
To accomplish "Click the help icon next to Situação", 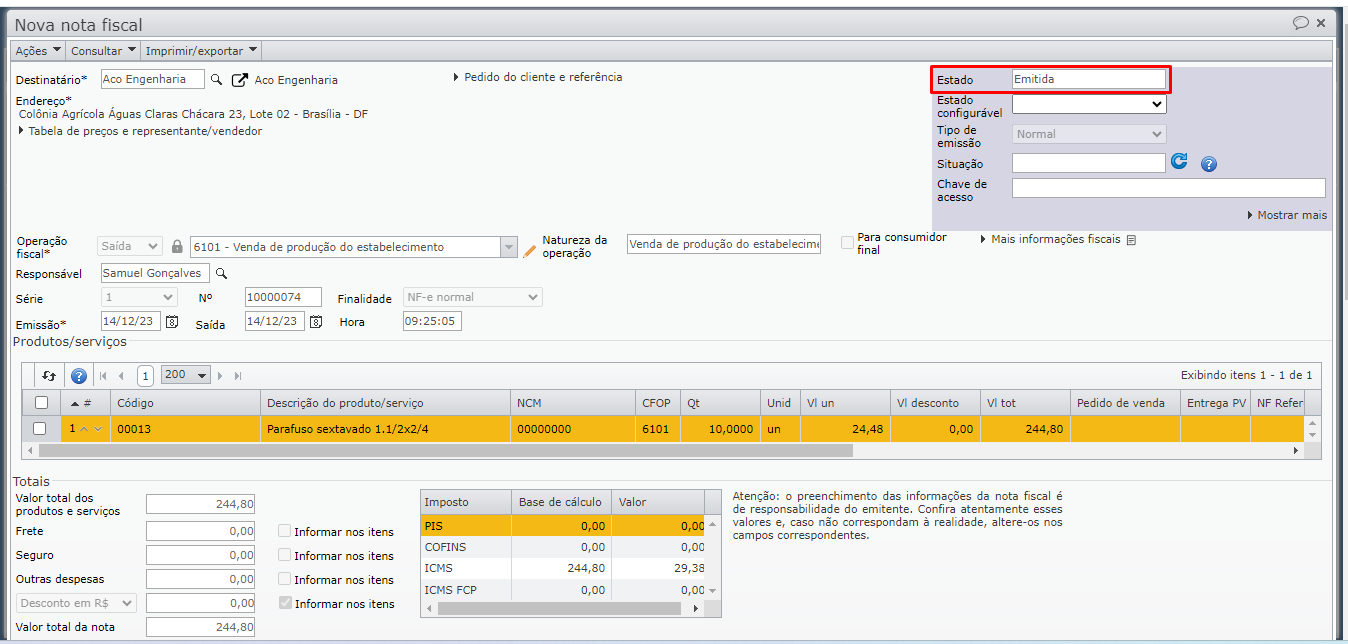I will [1208, 164].
